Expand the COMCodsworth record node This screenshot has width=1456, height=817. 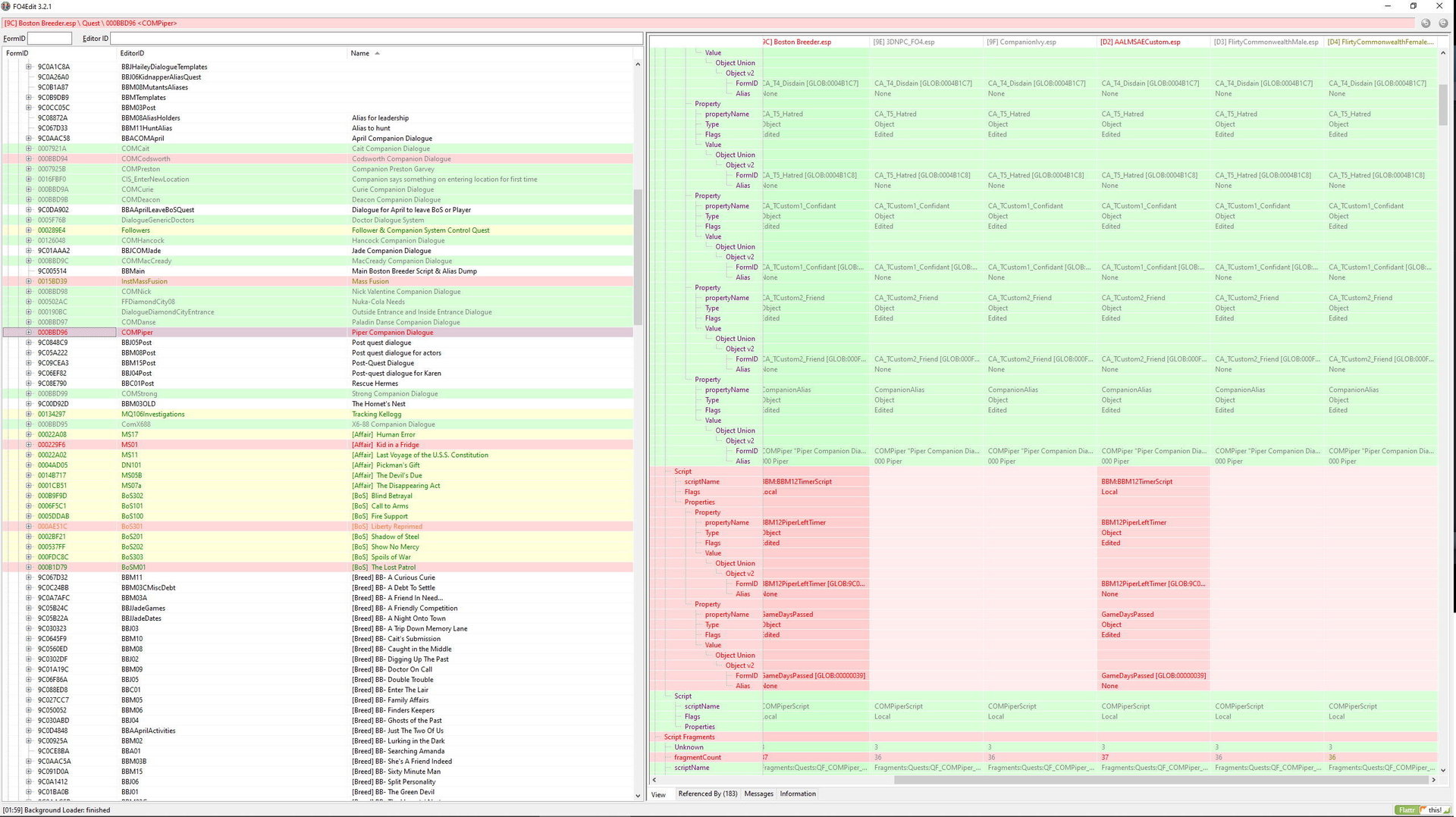click(x=29, y=159)
